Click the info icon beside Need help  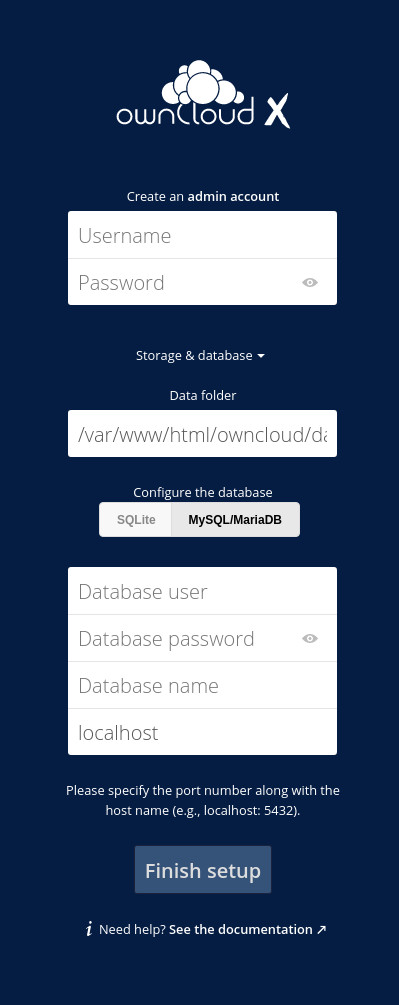89,929
